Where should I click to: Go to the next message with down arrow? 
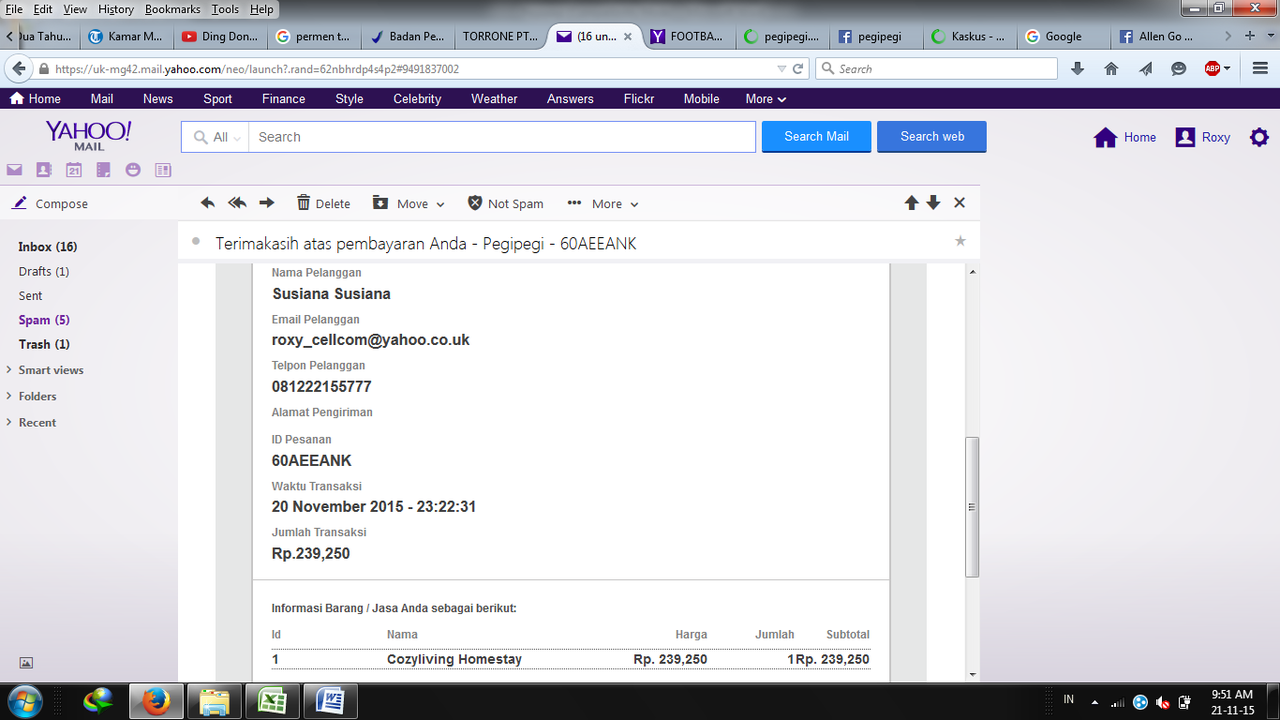click(x=933, y=203)
